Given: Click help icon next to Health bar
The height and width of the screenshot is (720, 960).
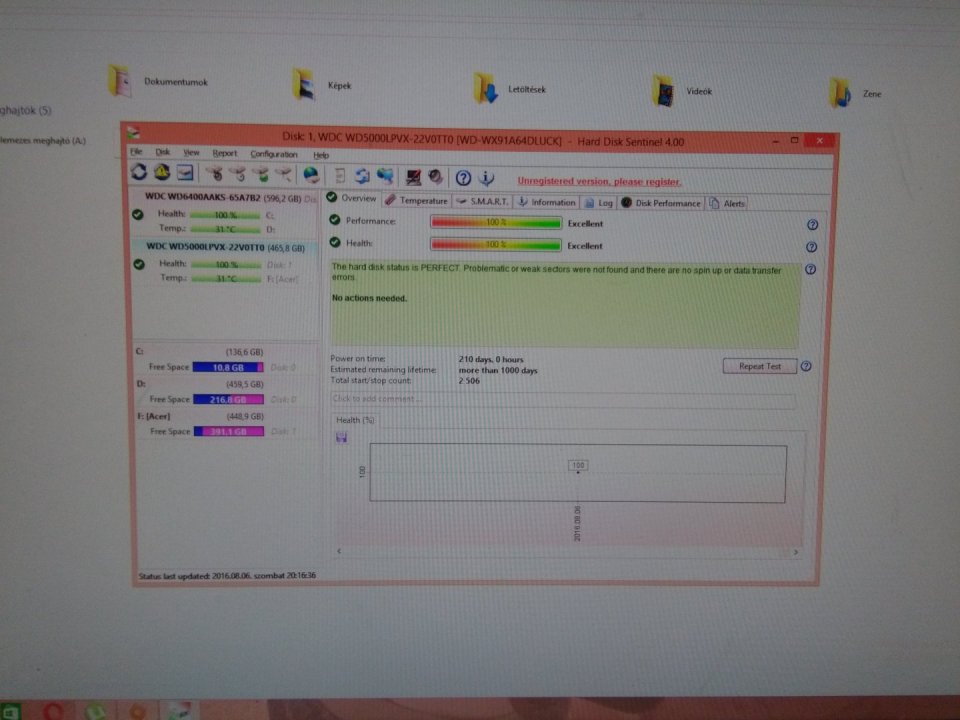Looking at the screenshot, I should point(811,247).
